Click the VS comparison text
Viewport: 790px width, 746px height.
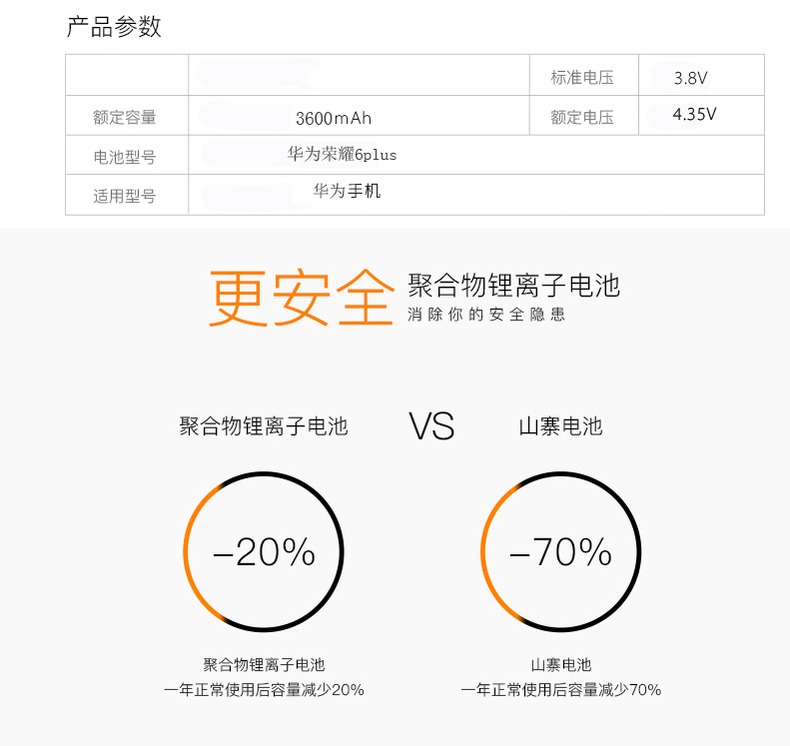[432, 427]
